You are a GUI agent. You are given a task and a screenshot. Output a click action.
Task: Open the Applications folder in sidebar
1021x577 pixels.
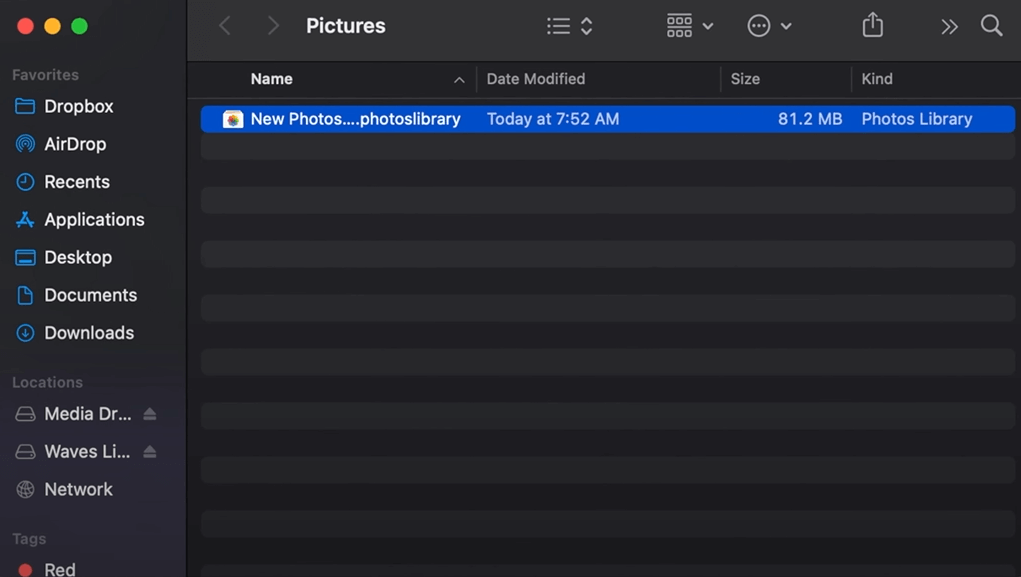pos(94,219)
